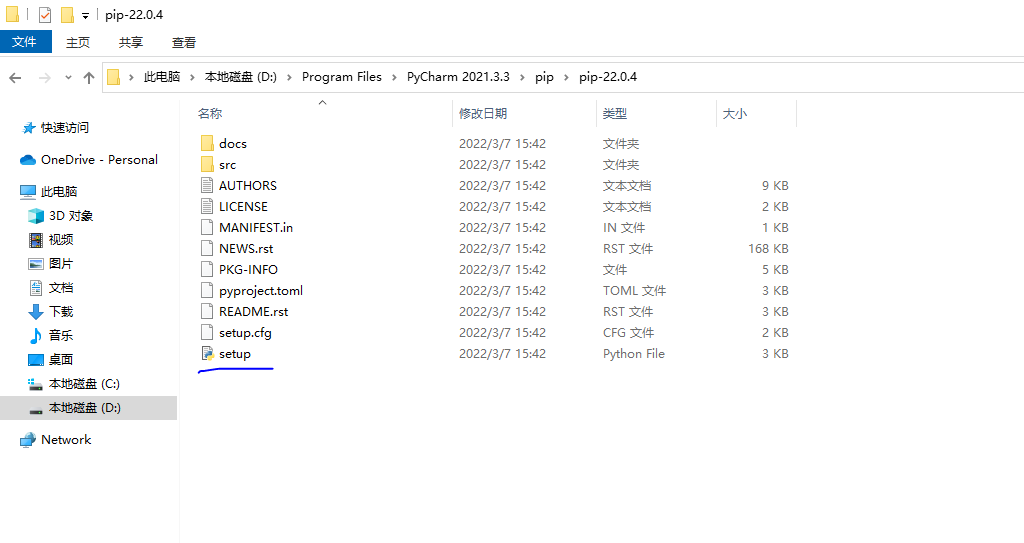
Task: Click the Python File type label
Action: pyautogui.click(x=633, y=354)
